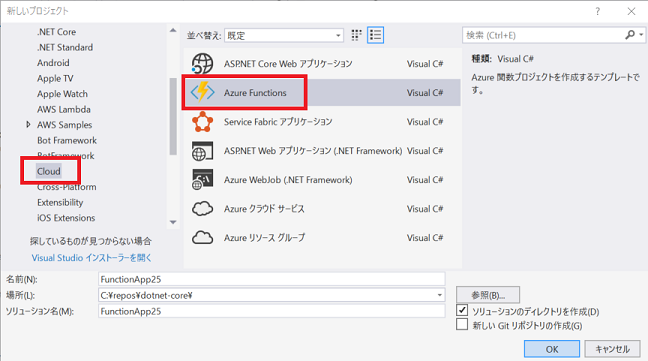Select the Azure Resource Group cloud icon

pyautogui.click(x=202, y=238)
